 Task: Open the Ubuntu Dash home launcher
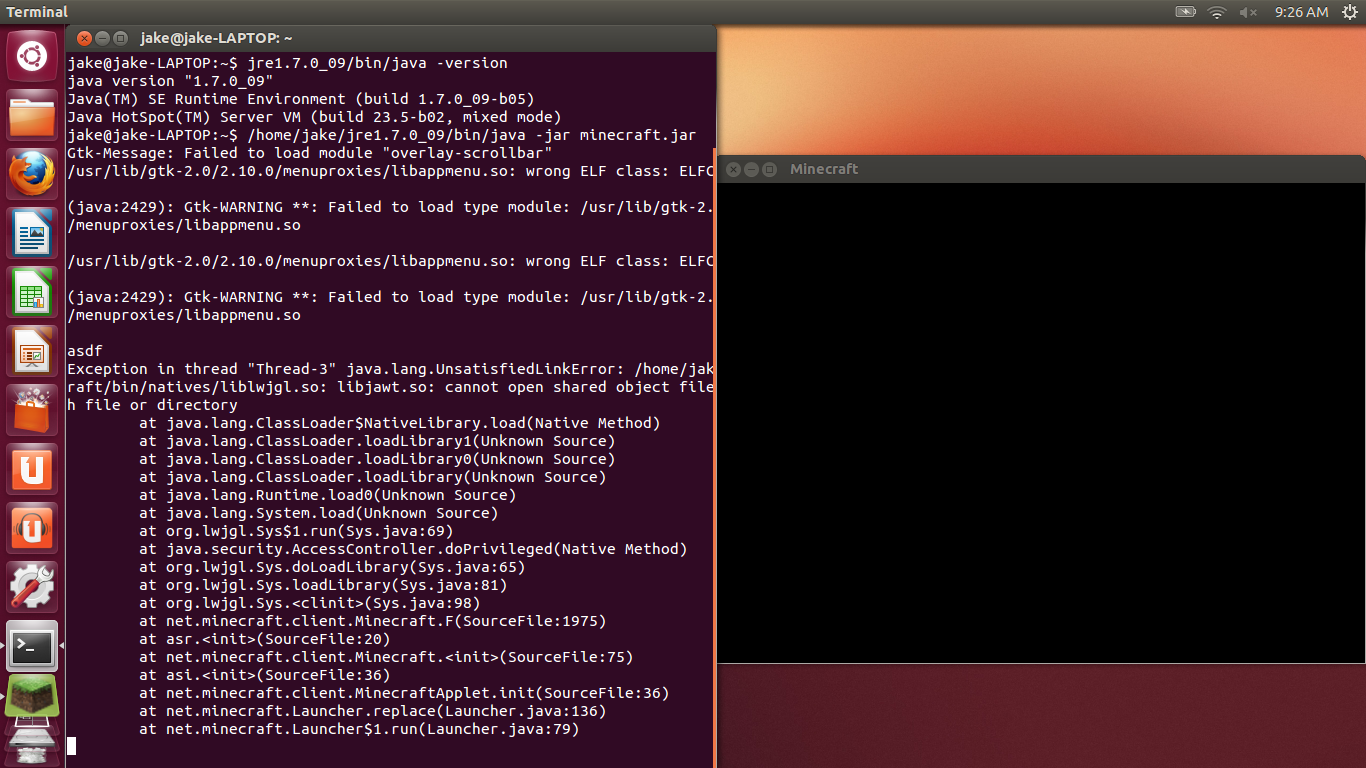32,56
